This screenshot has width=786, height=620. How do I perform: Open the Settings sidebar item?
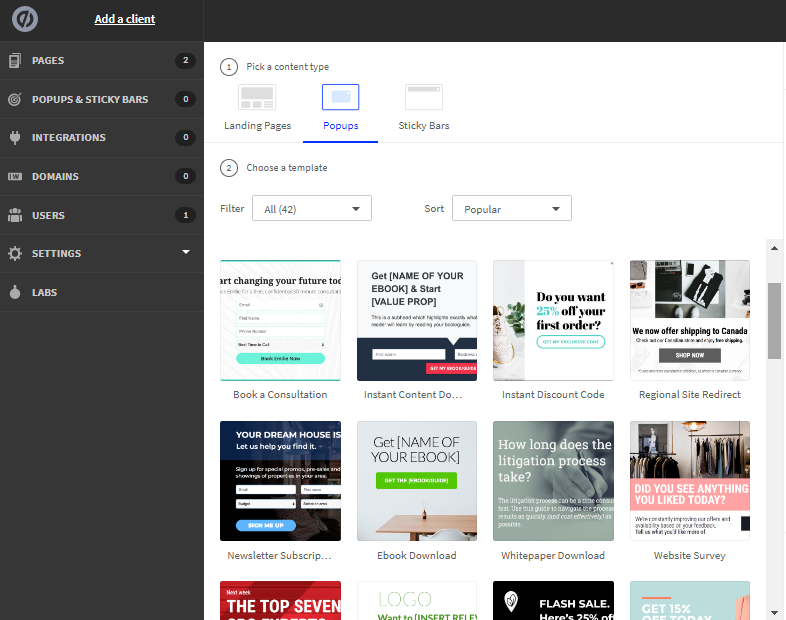coord(102,254)
